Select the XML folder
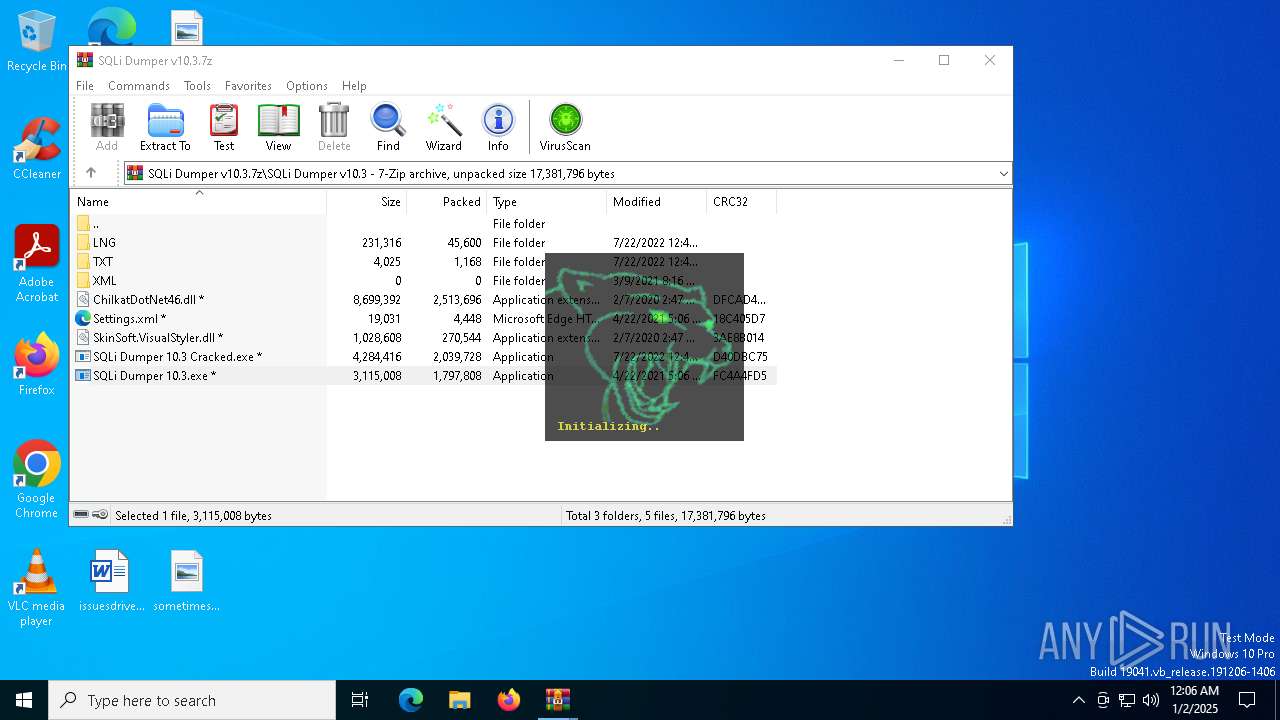Viewport: 1280px width, 720px height. coord(424,281)
